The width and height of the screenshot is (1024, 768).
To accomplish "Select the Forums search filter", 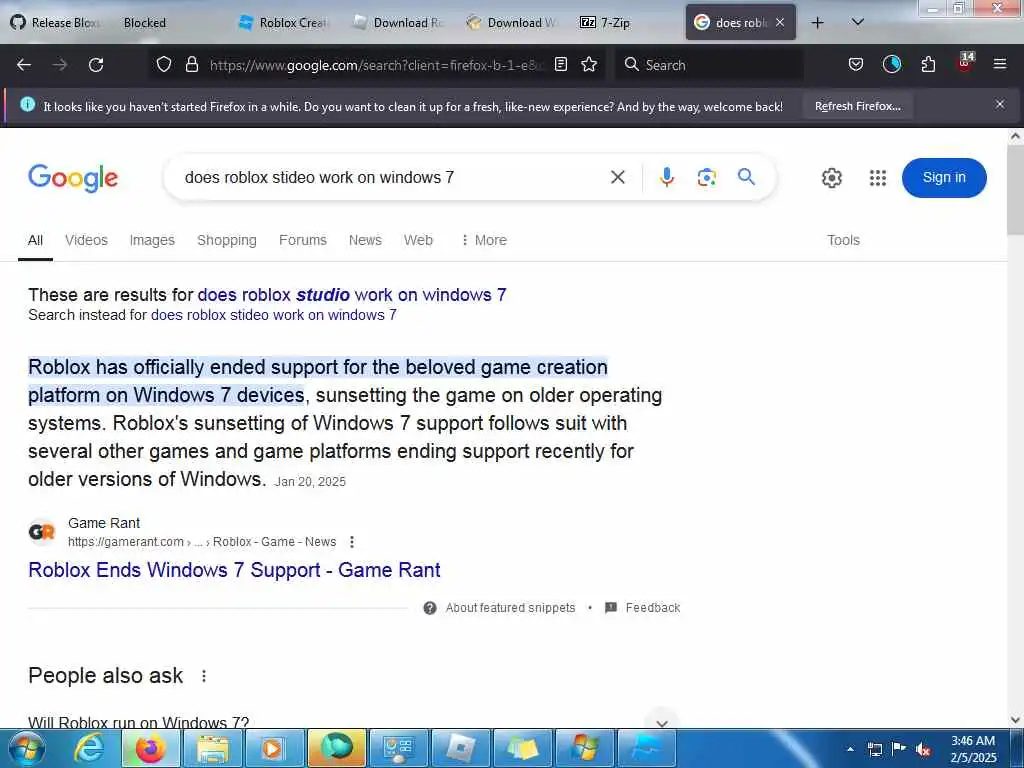I will (x=302, y=240).
